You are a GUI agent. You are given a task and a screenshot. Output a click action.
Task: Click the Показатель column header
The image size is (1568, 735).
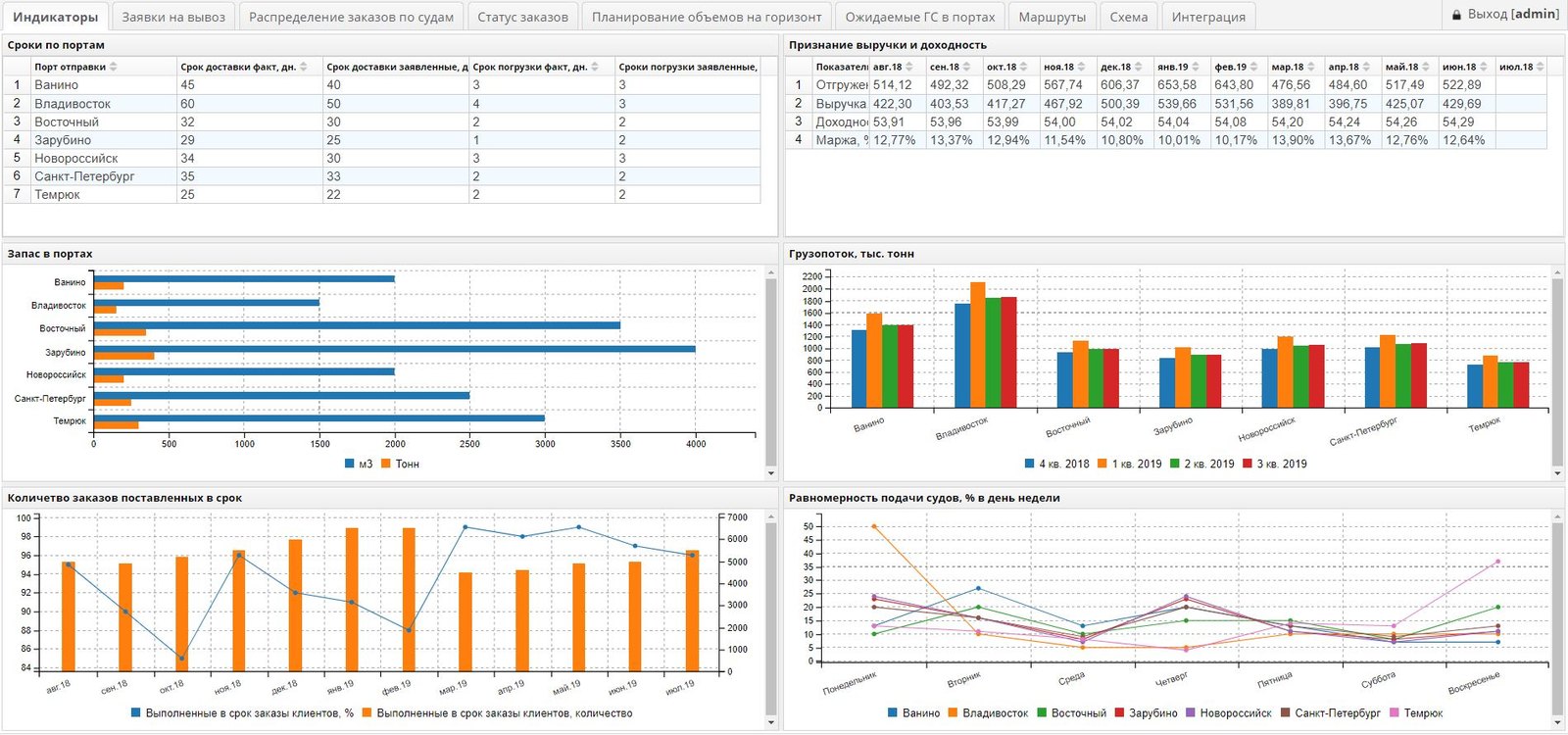point(841,67)
